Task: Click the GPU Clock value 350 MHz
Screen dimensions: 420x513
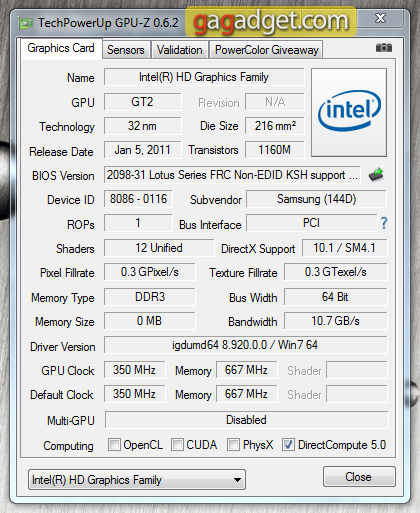Action: coord(135,370)
